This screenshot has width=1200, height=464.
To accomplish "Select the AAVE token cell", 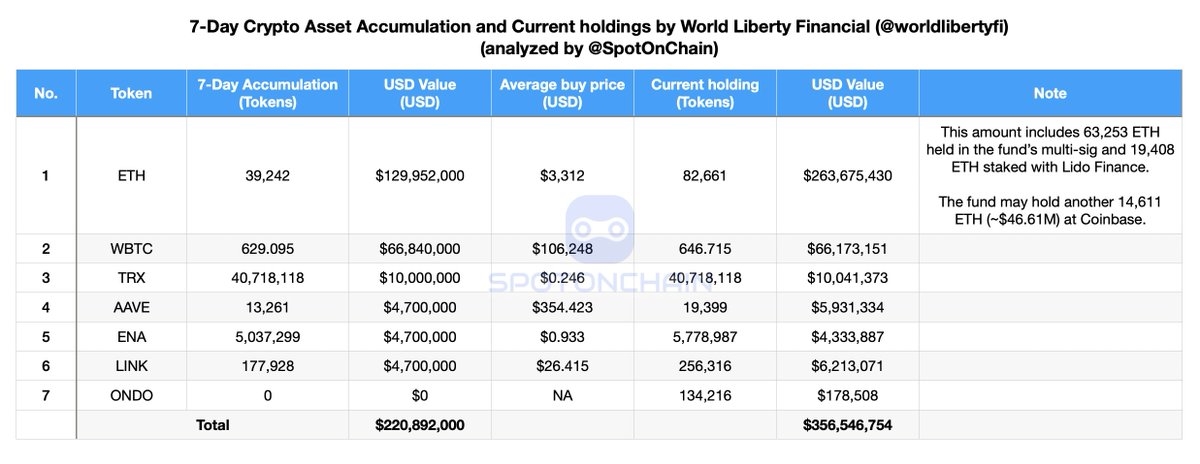I will click(131, 307).
